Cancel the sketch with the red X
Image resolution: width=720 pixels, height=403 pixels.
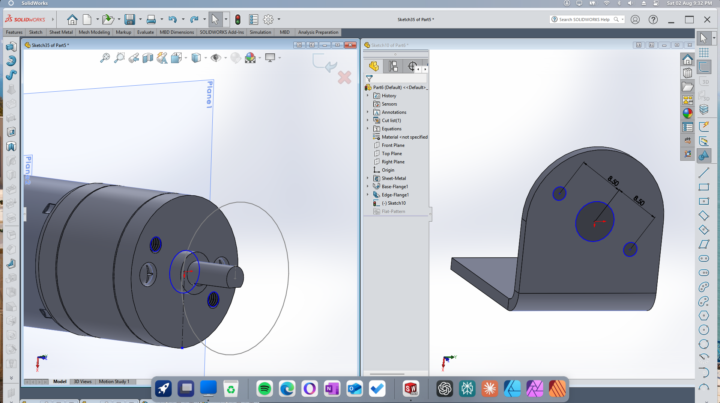click(x=344, y=77)
